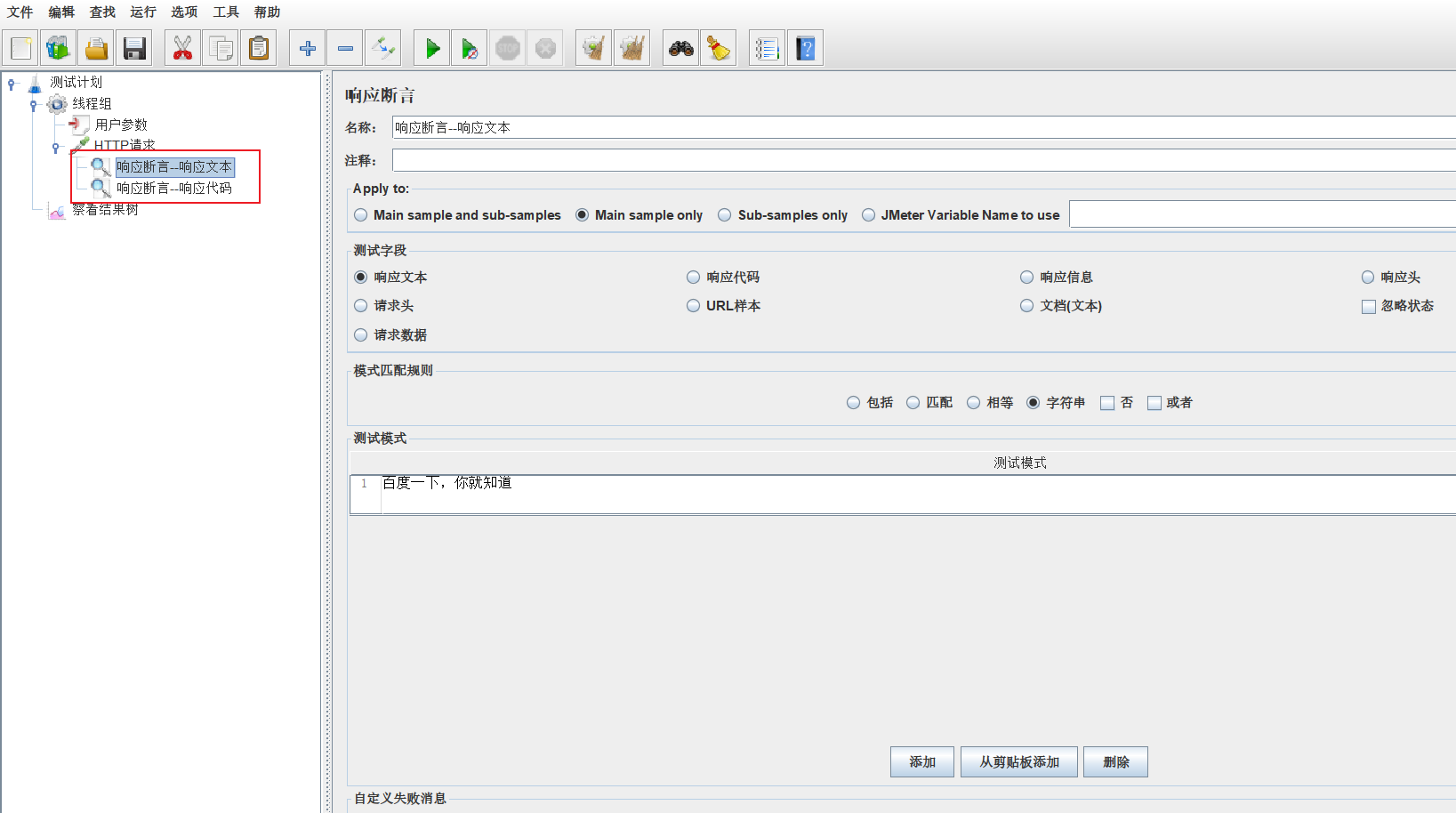Click the greyed Shutdown toolbar icon
This screenshot has width=1456, height=813.
tap(545, 48)
